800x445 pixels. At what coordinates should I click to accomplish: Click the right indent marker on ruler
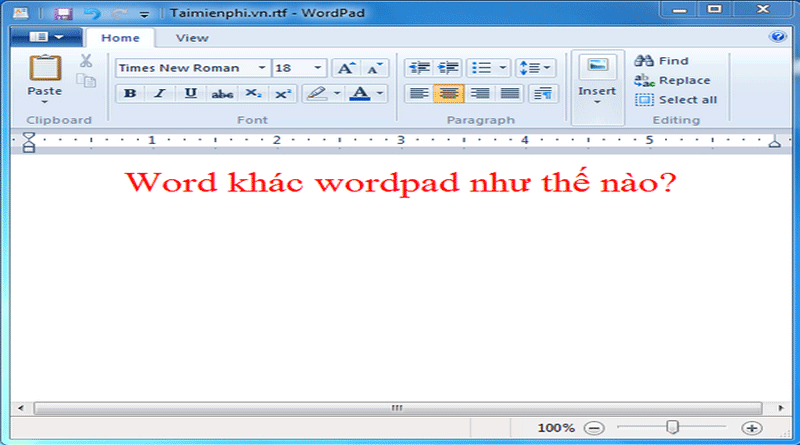click(x=774, y=142)
